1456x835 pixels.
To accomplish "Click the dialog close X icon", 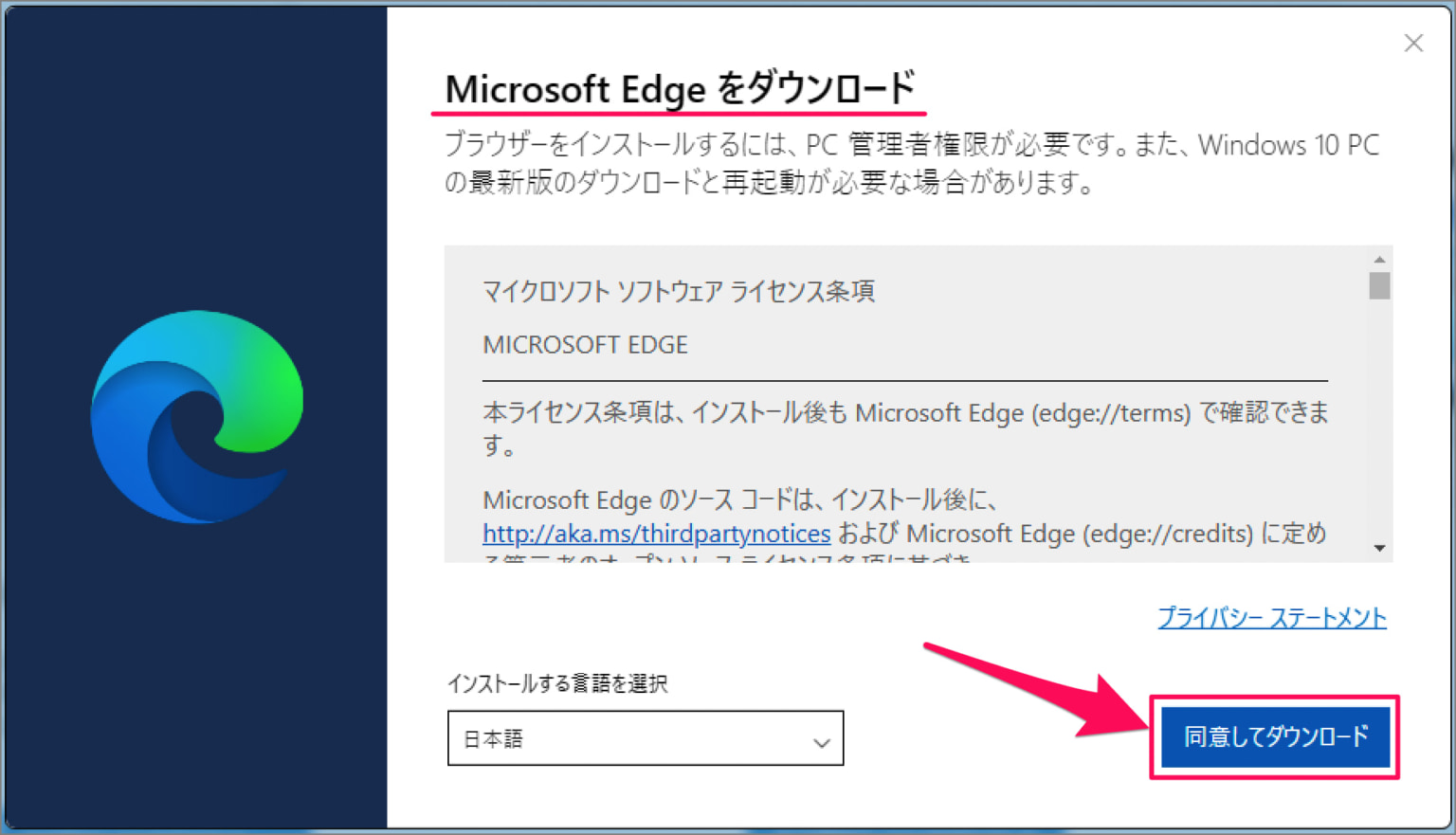I will (1413, 43).
